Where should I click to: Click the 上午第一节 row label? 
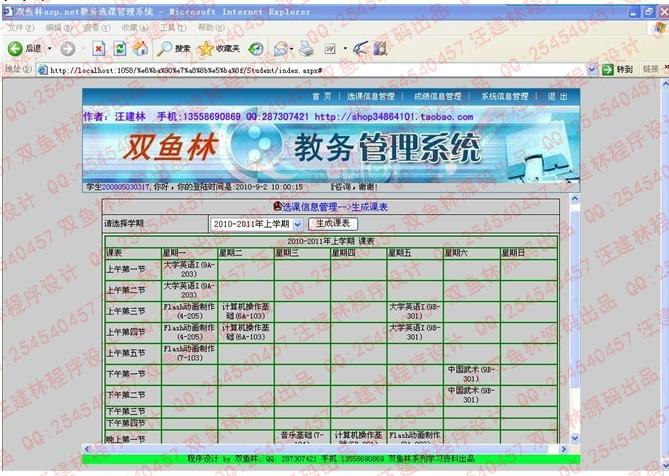click(126, 269)
